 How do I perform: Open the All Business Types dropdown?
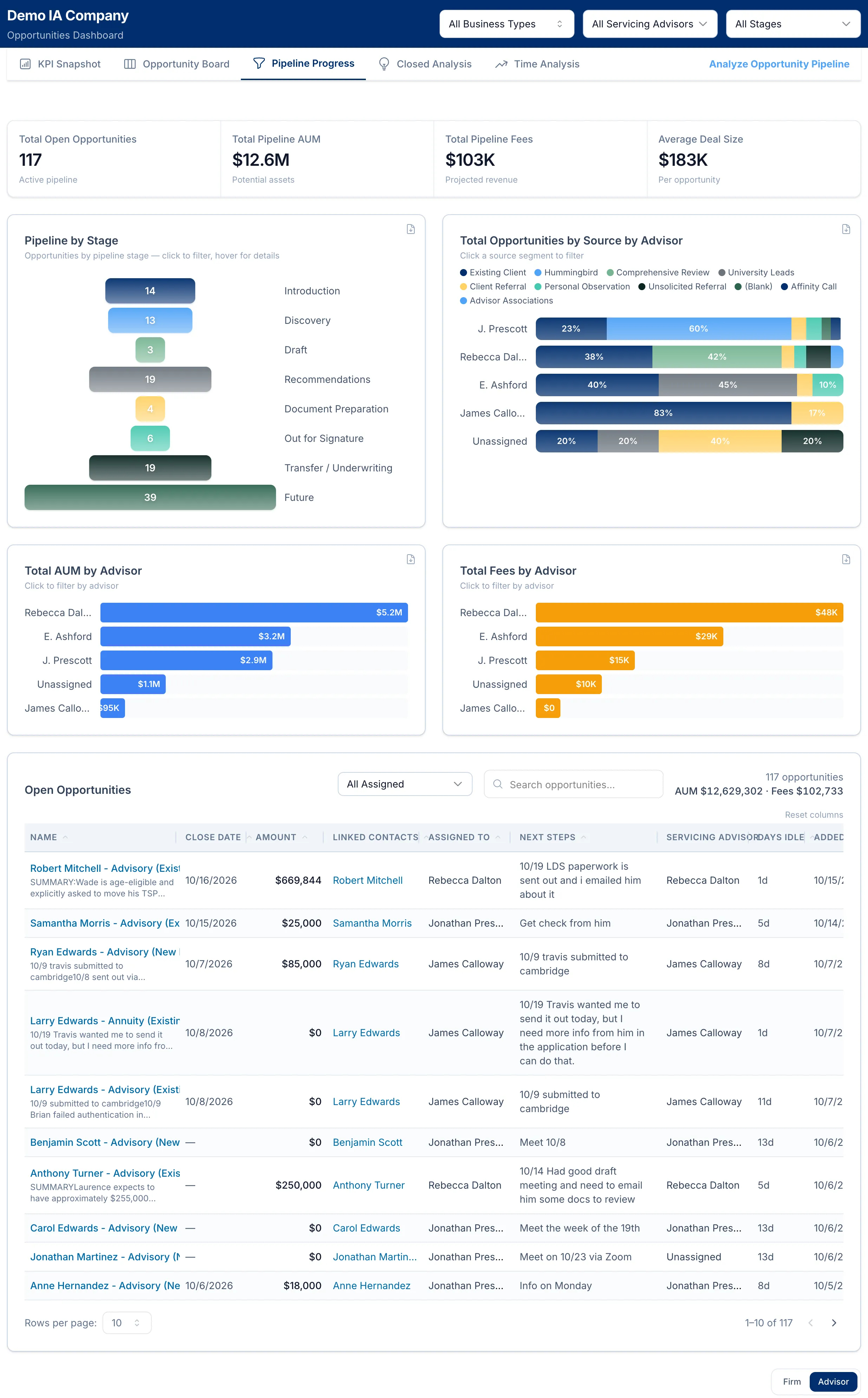(x=506, y=24)
